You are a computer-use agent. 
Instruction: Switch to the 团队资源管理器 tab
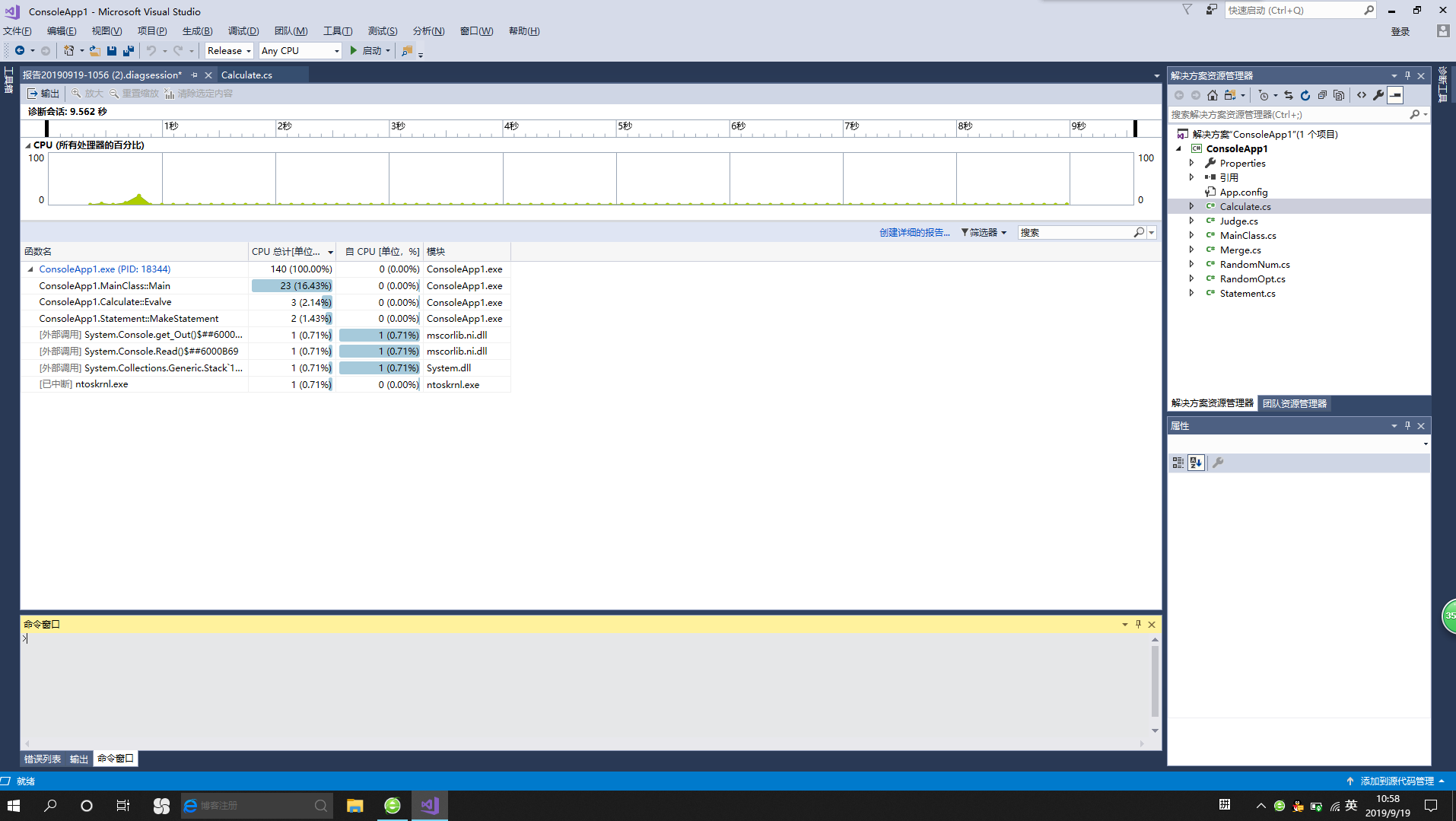[x=1294, y=403]
